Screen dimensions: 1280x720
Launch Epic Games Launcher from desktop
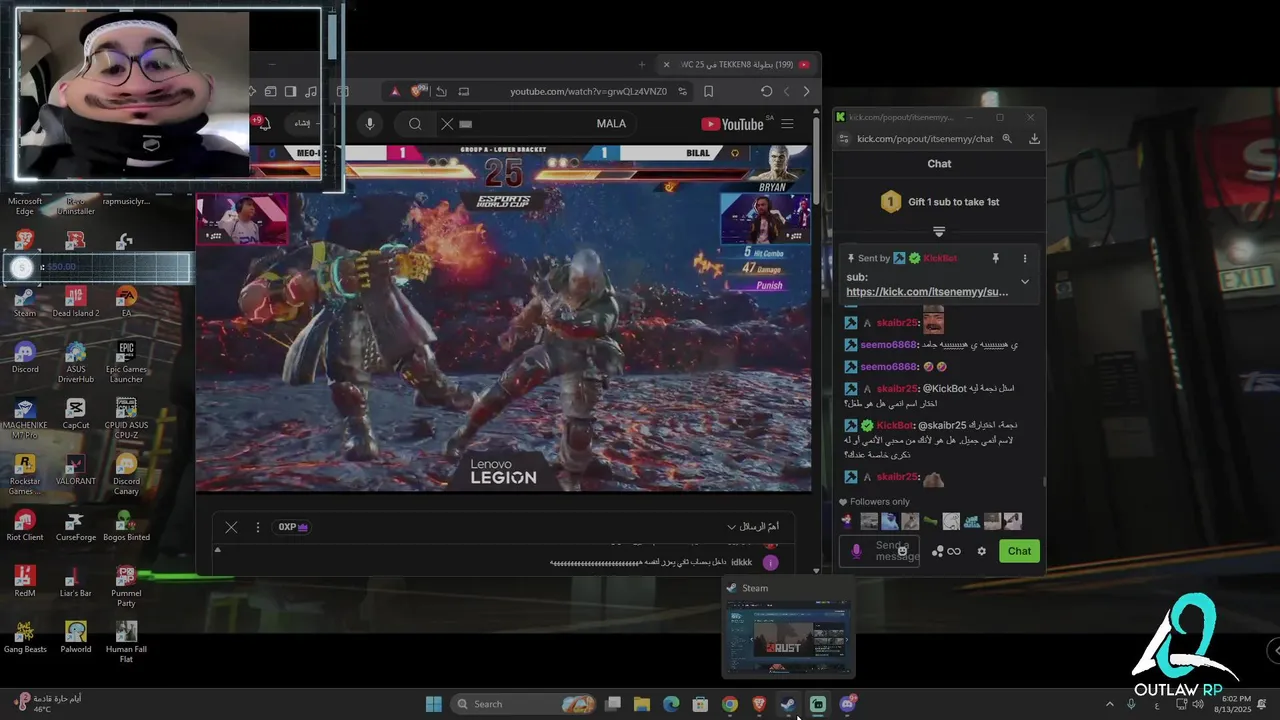point(126,362)
